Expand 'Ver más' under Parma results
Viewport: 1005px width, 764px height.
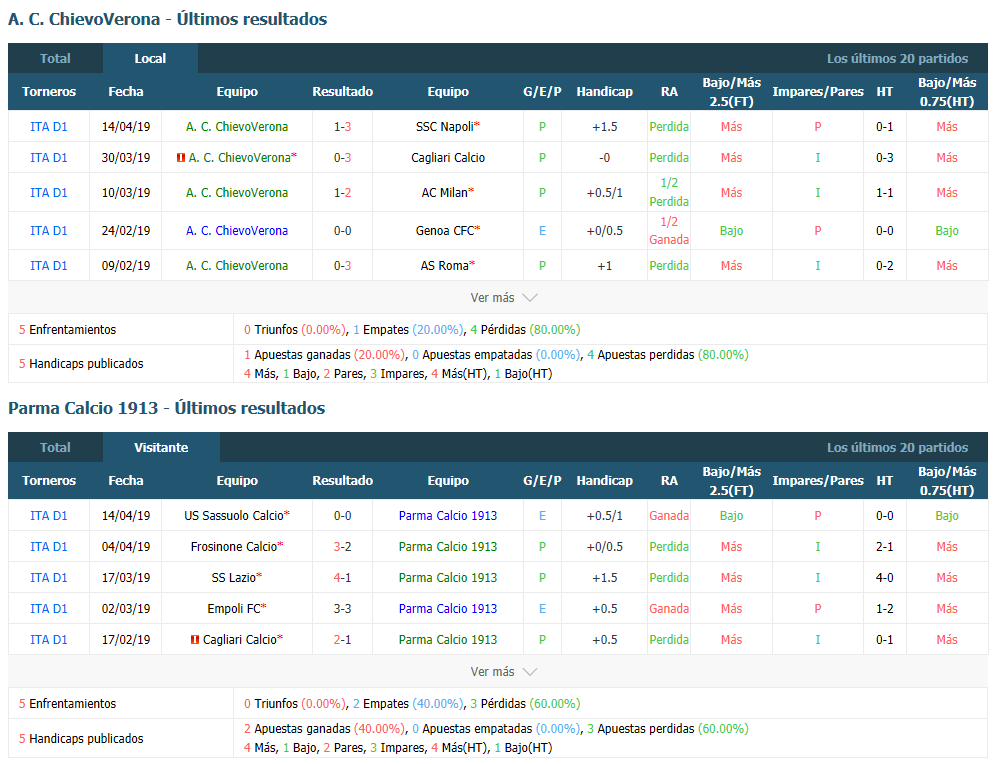(503, 672)
